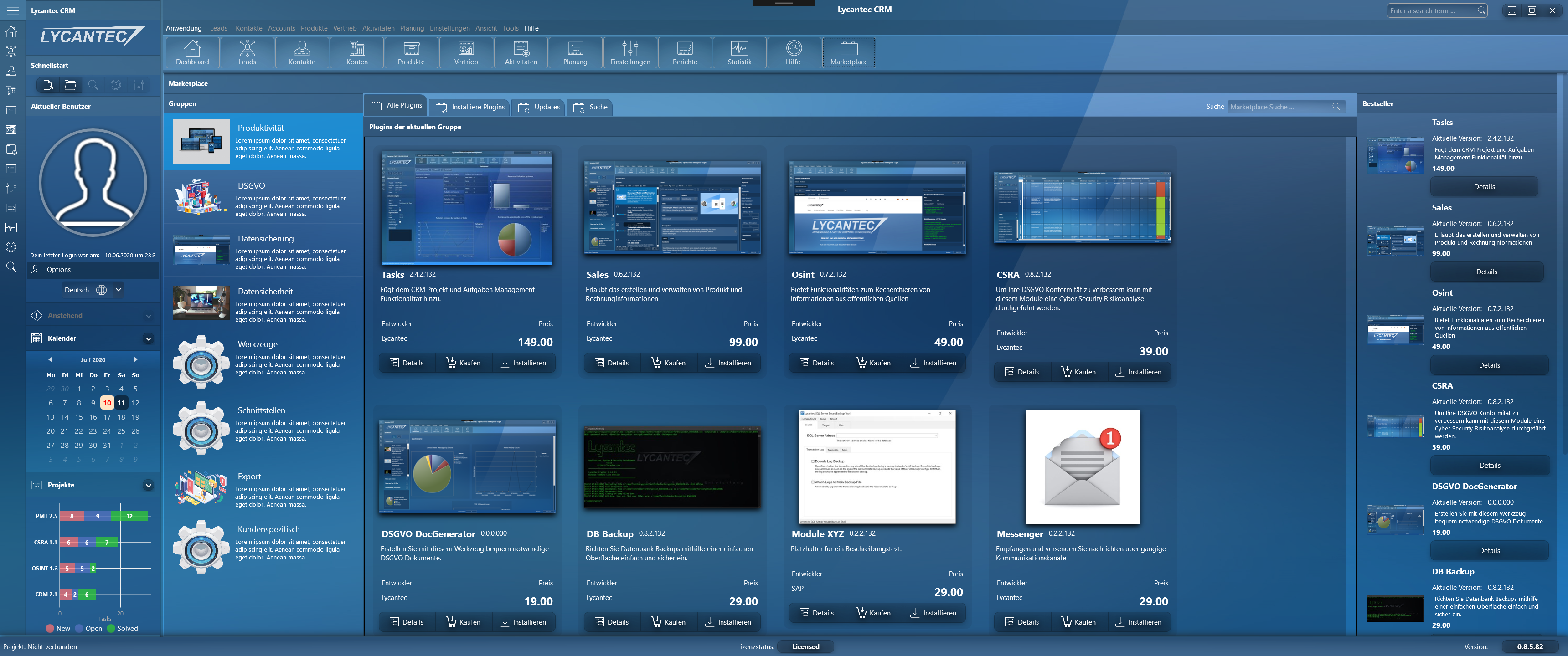
Task: Click the sidebar home icon
Action: coord(11,31)
